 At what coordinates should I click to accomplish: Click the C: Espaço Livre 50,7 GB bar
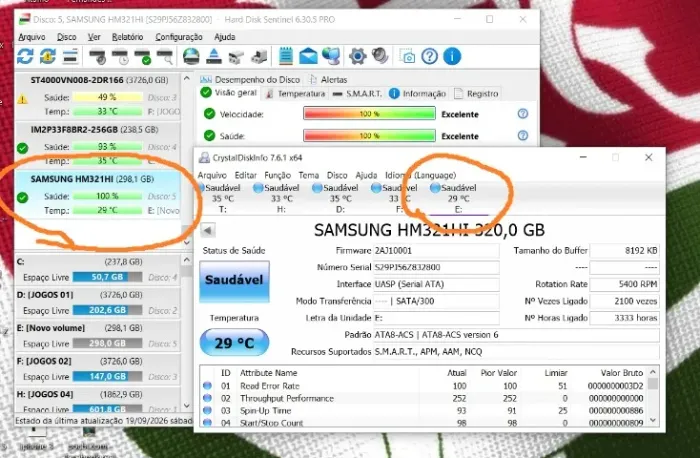pyautogui.click(x=107, y=277)
